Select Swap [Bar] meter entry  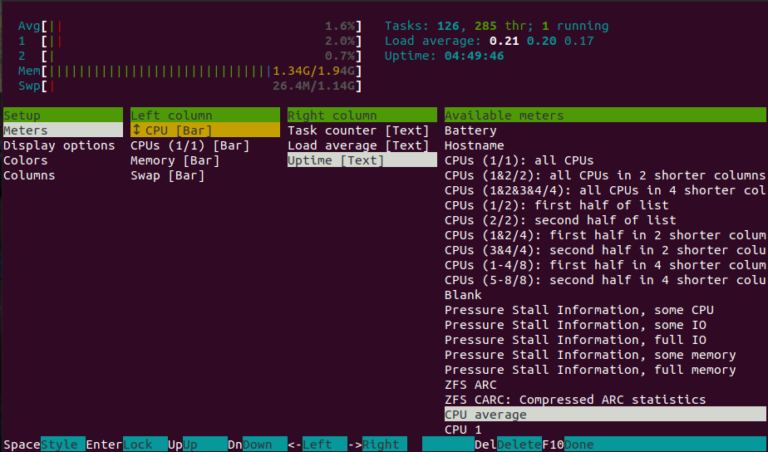(x=167, y=176)
